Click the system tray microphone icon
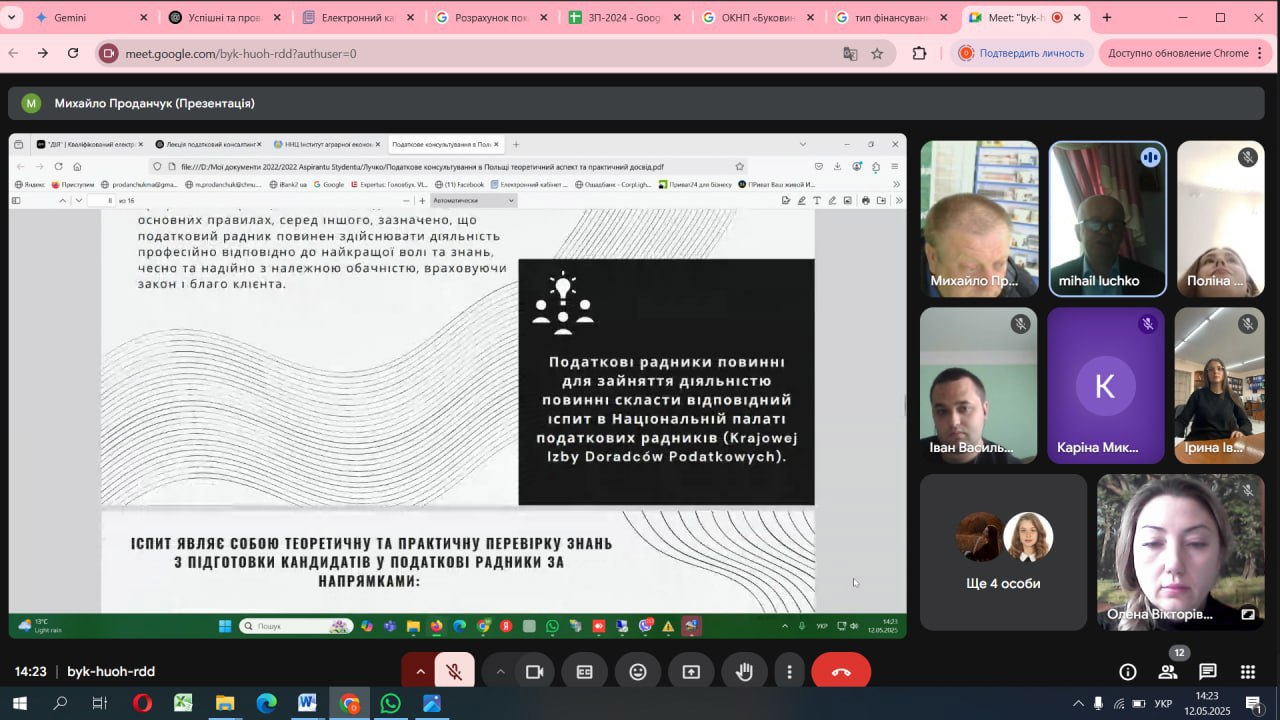This screenshot has height=720, width=1280. pyautogui.click(x=1099, y=703)
